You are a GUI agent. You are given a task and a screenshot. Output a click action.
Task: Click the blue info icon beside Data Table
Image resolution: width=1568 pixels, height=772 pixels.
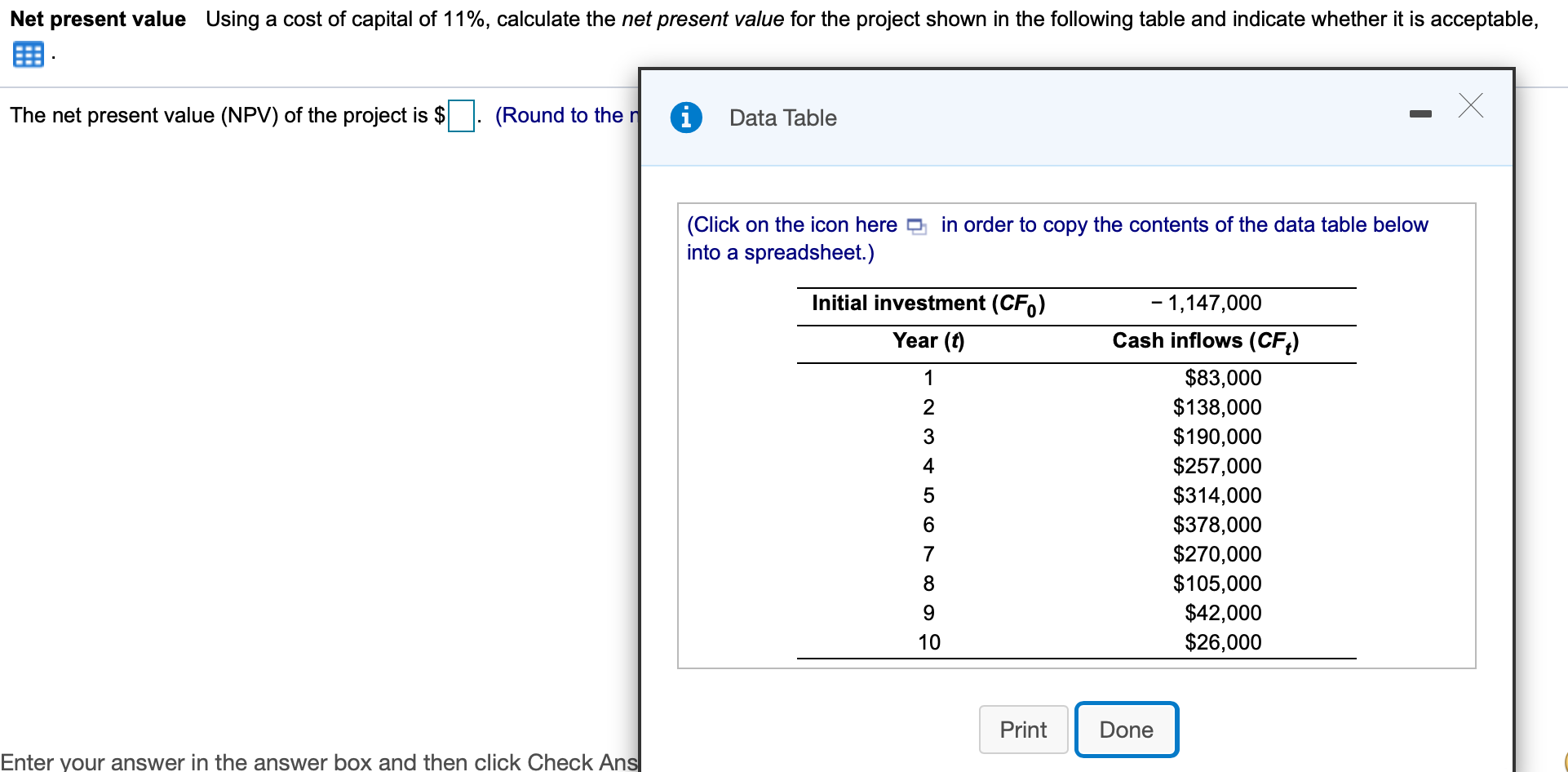(x=686, y=118)
